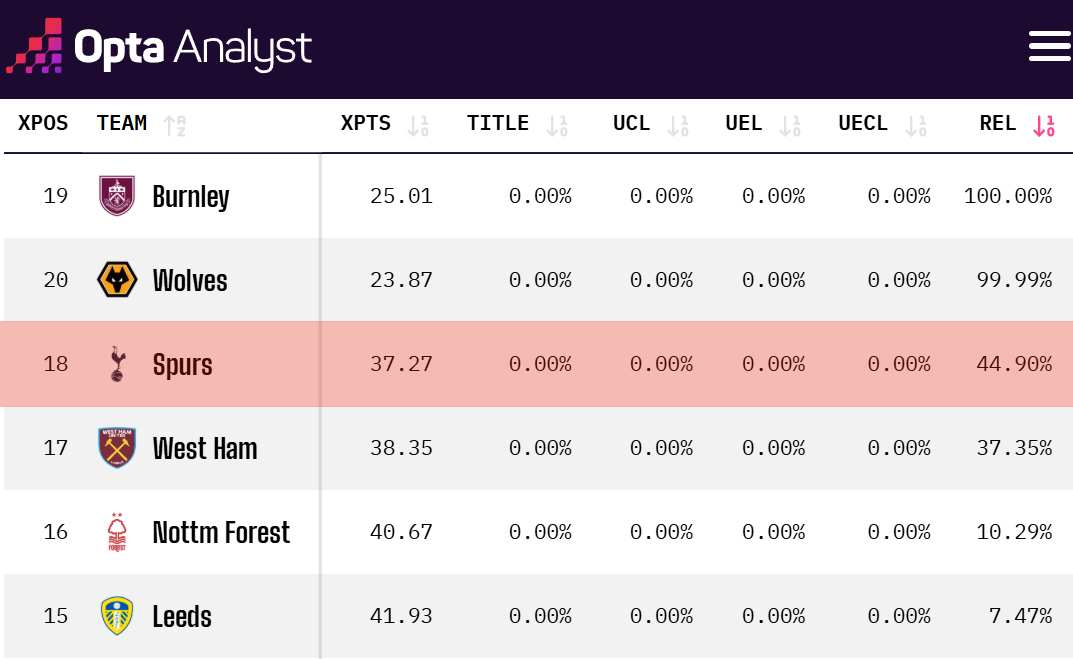Sort the table by the UEL column
The width and height of the screenshot is (1073, 659).
pyautogui.click(x=791, y=126)
